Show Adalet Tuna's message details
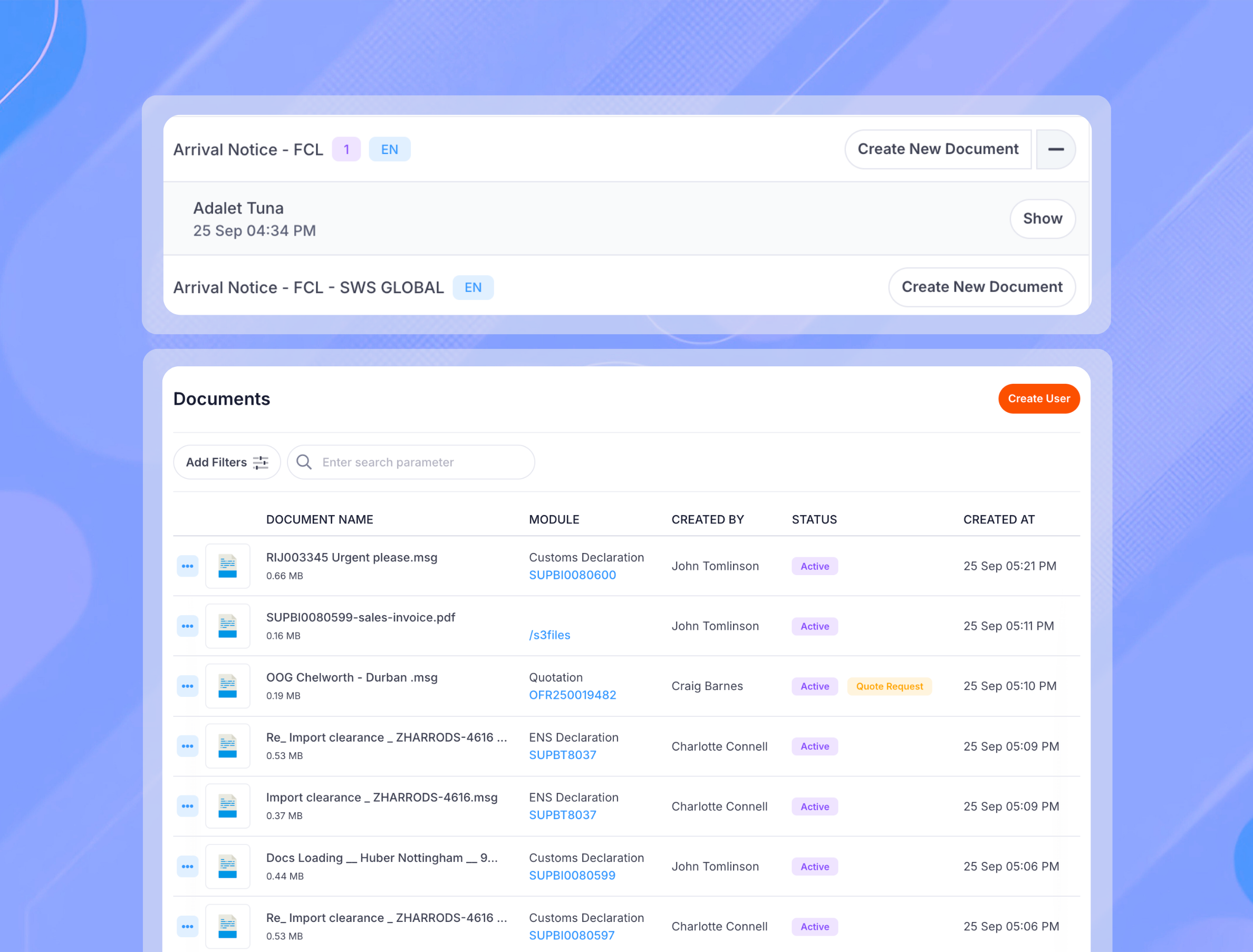 pyautogui.click(x=1042, y=219)
